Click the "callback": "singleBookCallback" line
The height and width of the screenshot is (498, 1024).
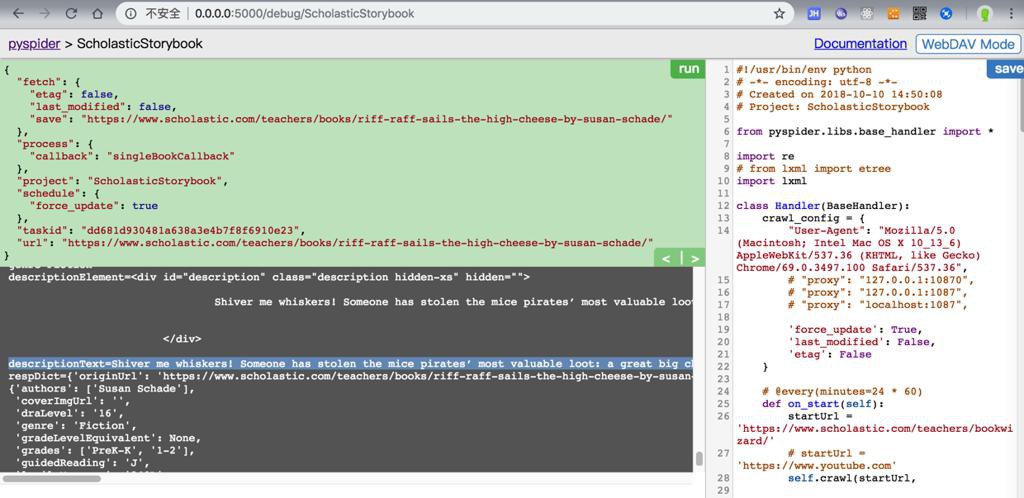click(x=131, y=156)
